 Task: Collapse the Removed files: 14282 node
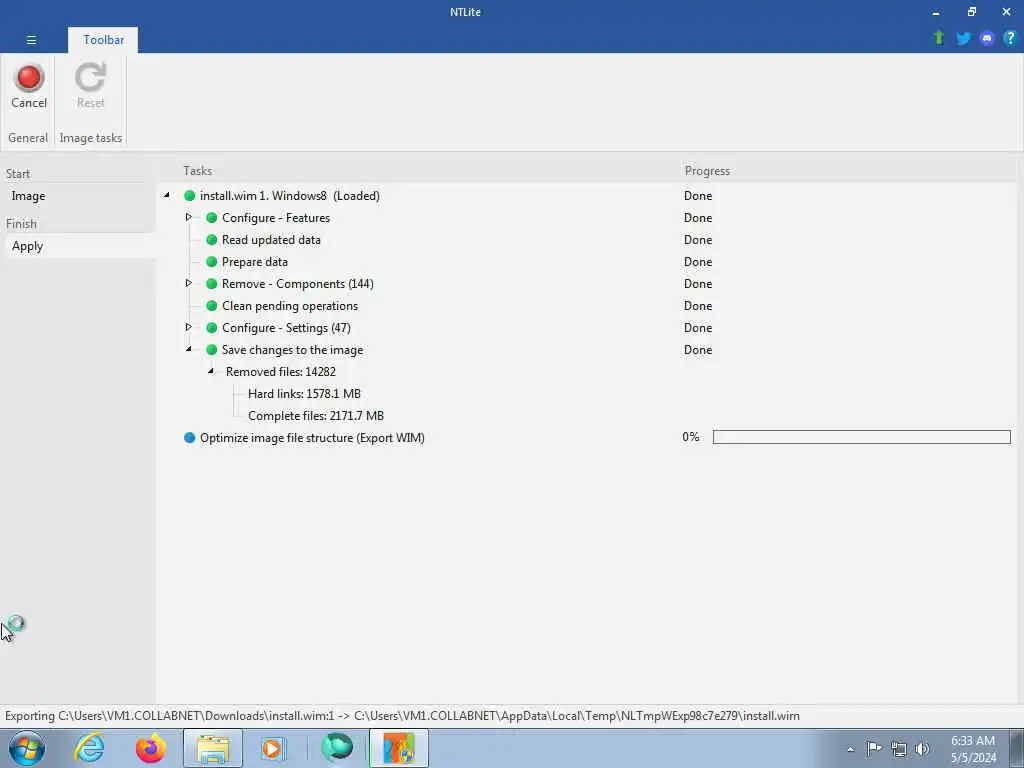(x=211, y=371)
